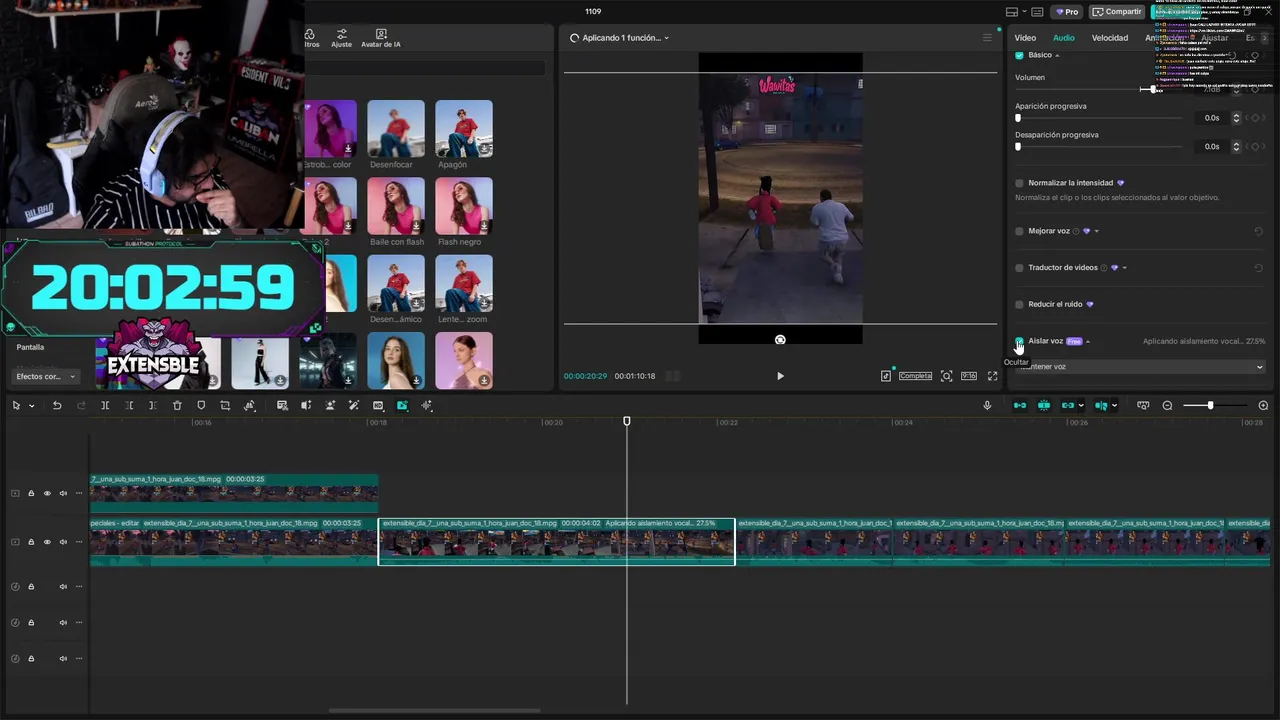Add keyframe for Aparición progresiva

point(1256,118)
